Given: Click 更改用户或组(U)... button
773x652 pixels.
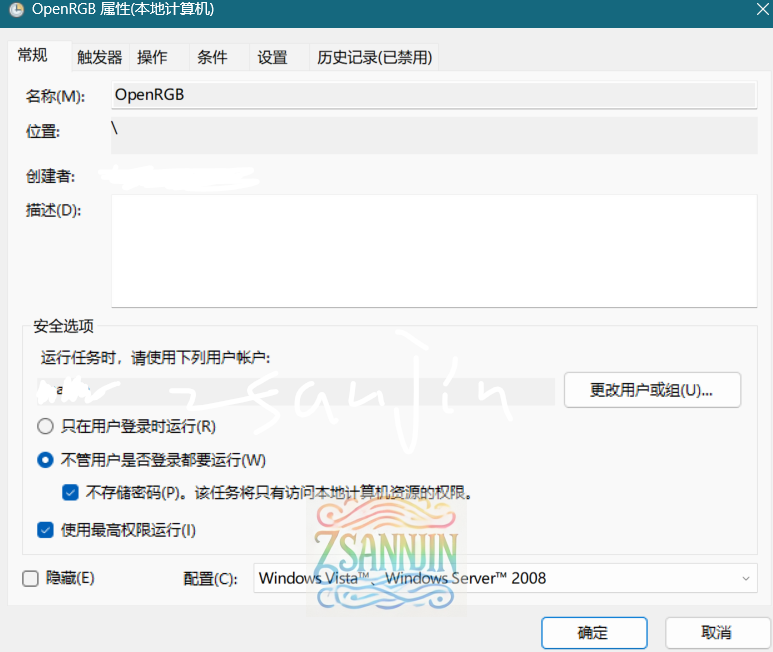Looking at the screenshot, I should pos(652,390).
